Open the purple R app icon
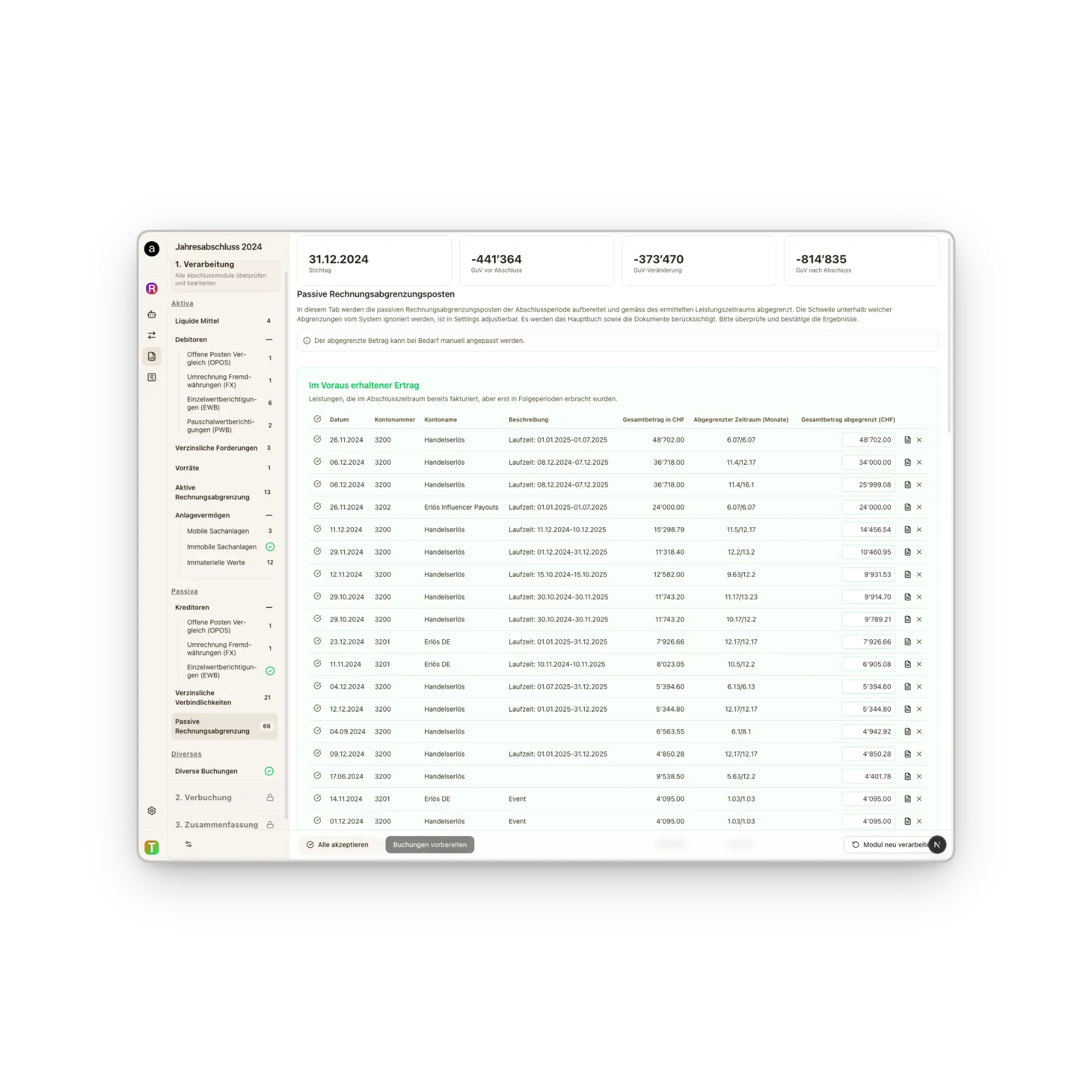Screen dimensions: 1092x1092 [x=151, y=288]
